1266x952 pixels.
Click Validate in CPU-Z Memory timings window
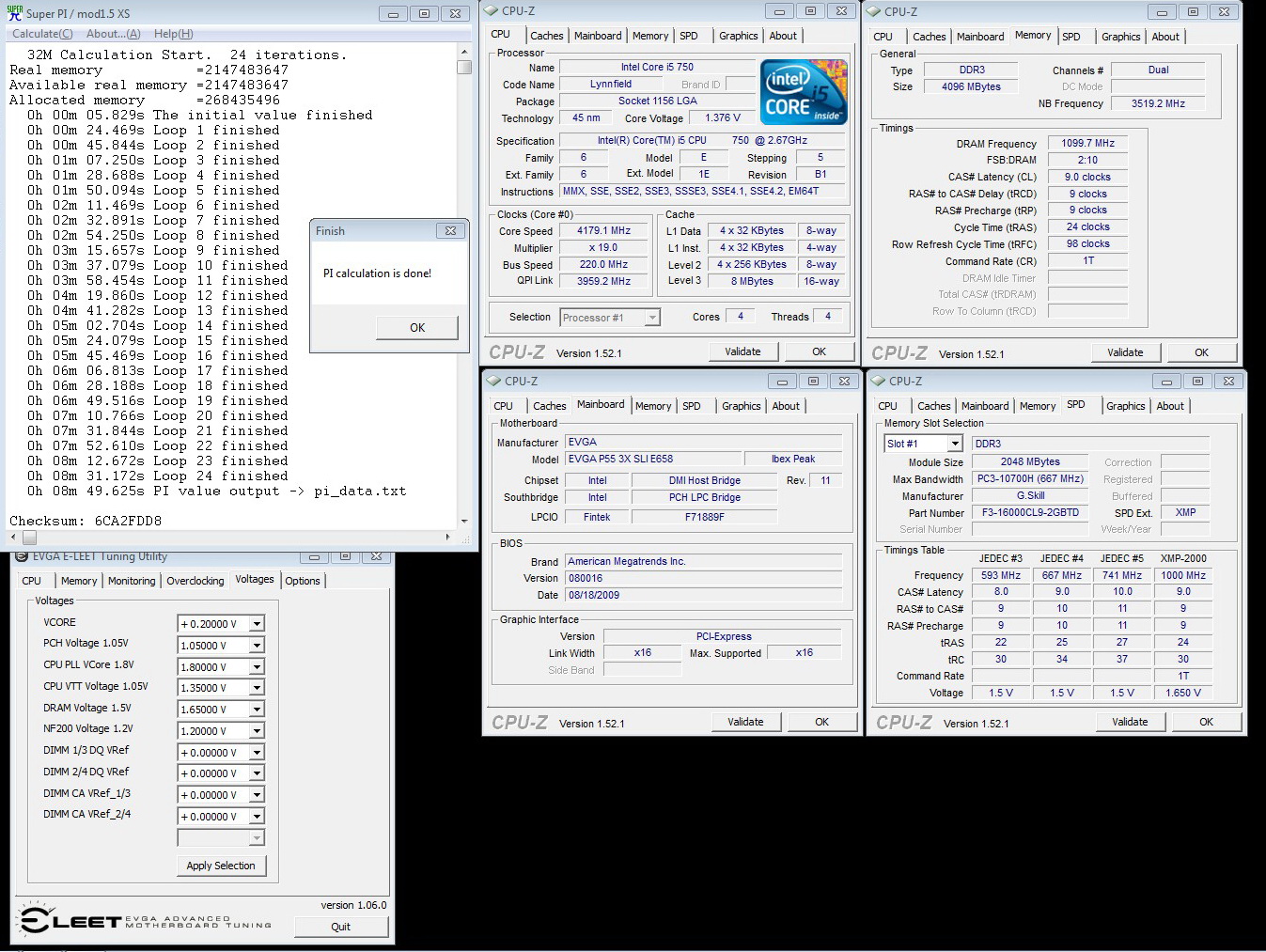tap(1125, 352)
